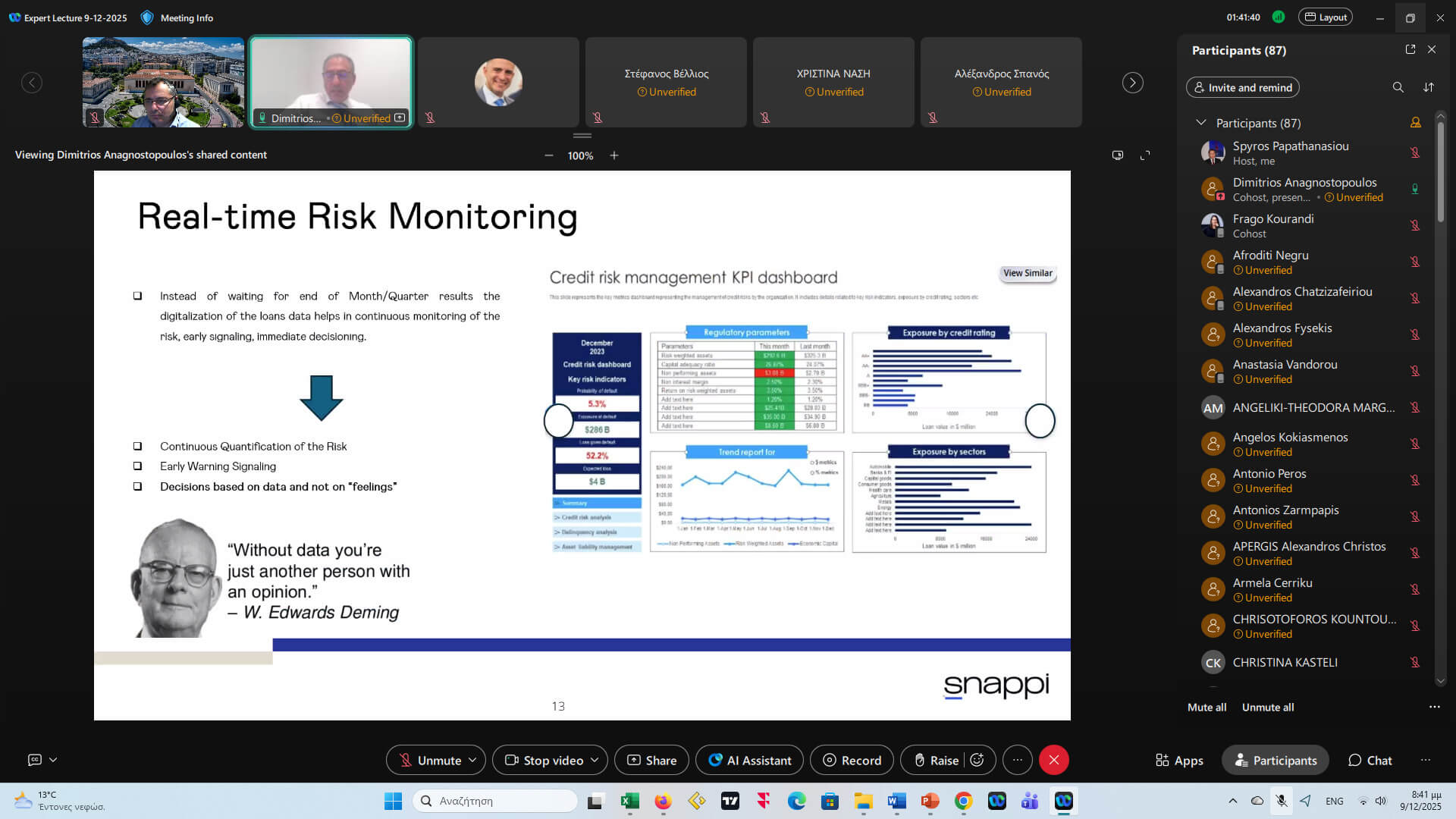Open the Chat panel
This screenshot has height=819, width=1456.
coord(1370,760)
